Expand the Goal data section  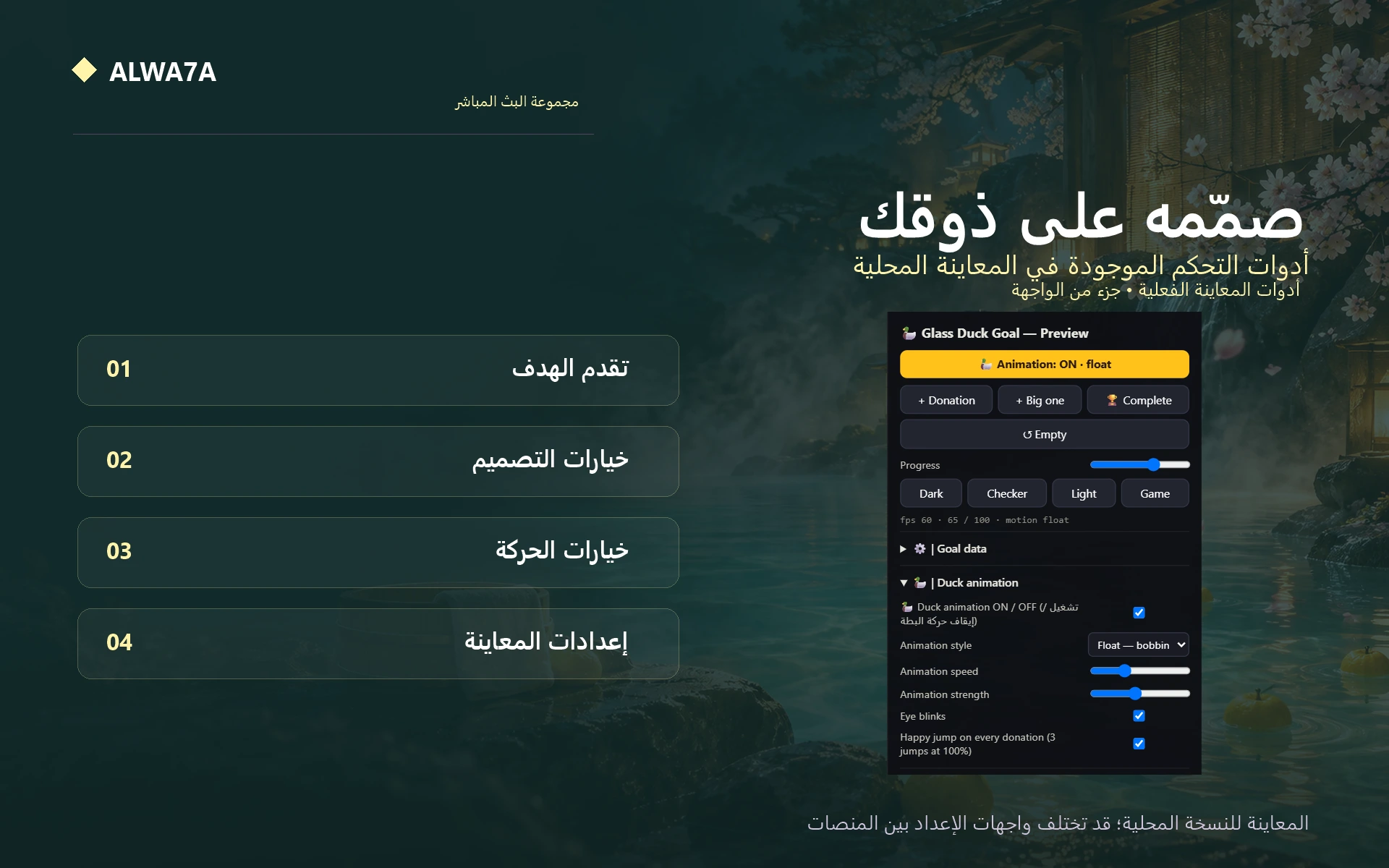click(x=1044, y=549)
